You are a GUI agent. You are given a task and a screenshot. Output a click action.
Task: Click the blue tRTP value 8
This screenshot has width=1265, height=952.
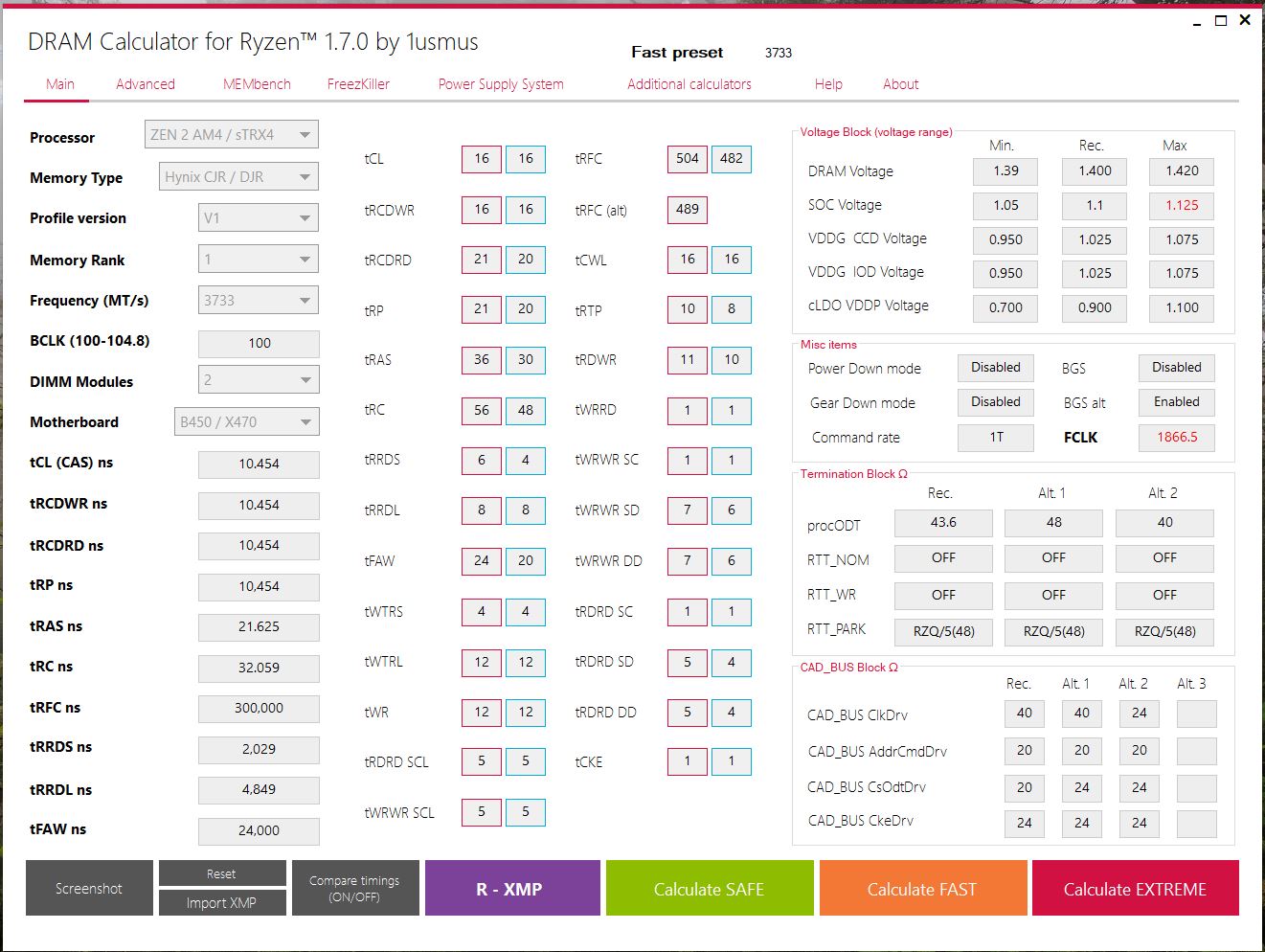pos(732,309)
